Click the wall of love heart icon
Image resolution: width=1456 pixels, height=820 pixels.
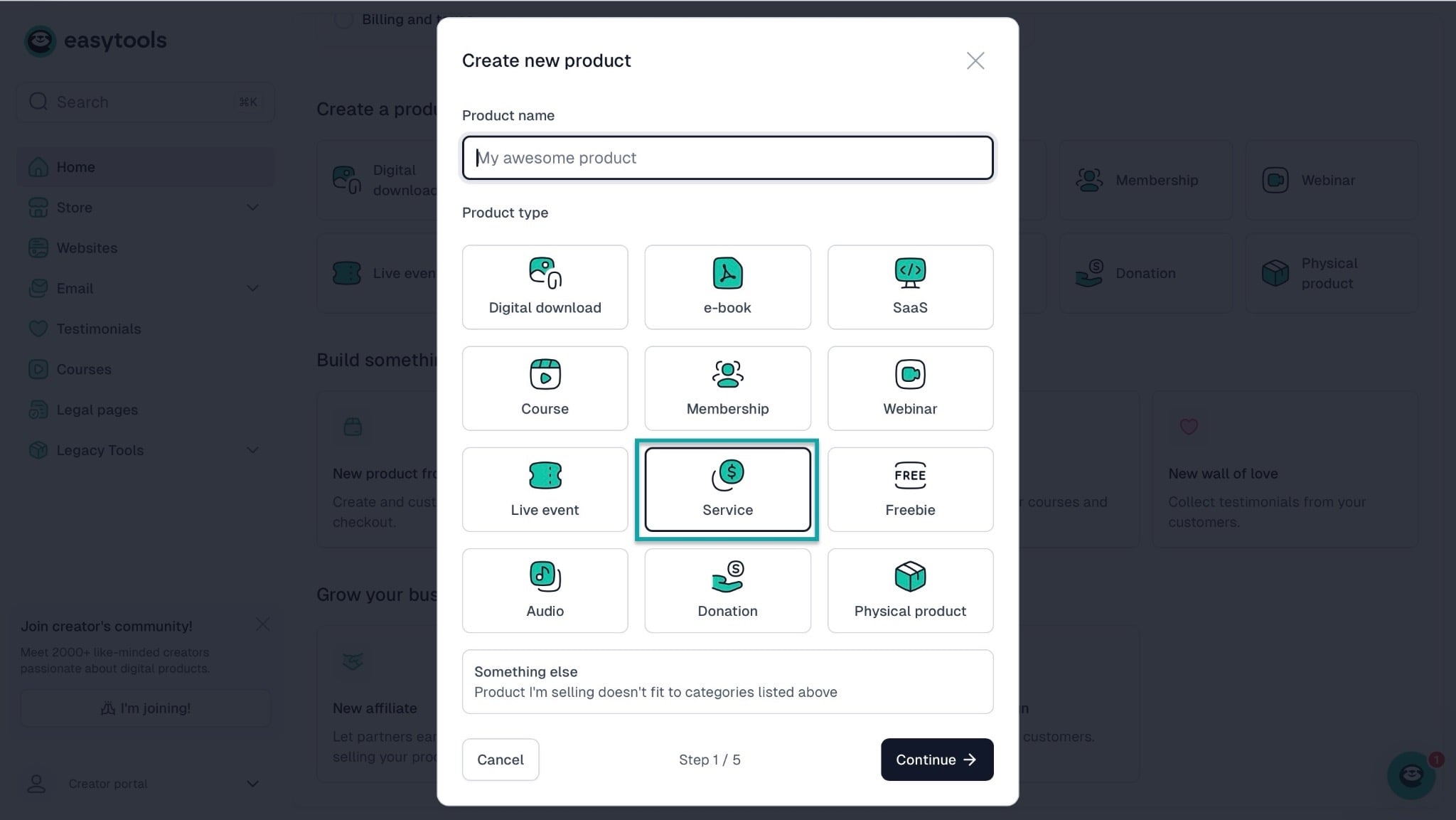[1189, 427]
